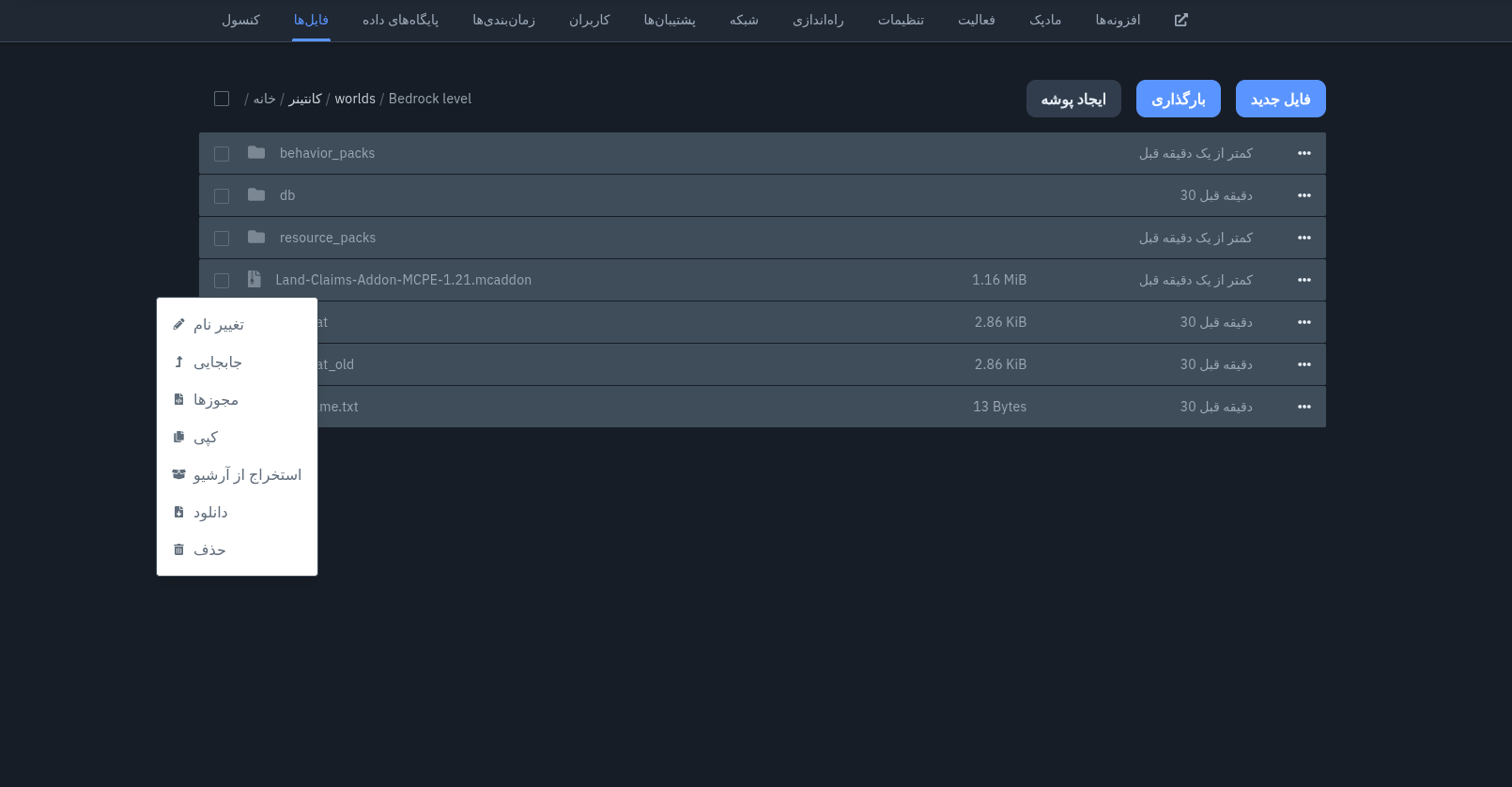Click the trash icon in the context menu
The width and height of the screenshot is (1512, 787).
click(x=179, y=549)
